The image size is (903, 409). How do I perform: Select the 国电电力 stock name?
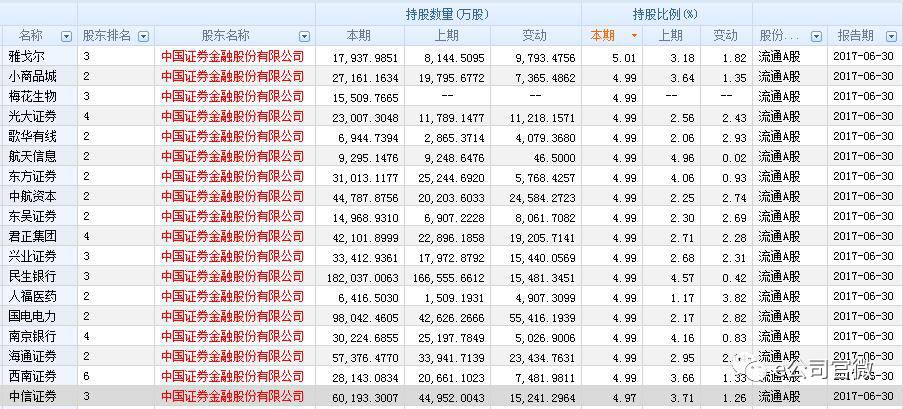(33, 316)
